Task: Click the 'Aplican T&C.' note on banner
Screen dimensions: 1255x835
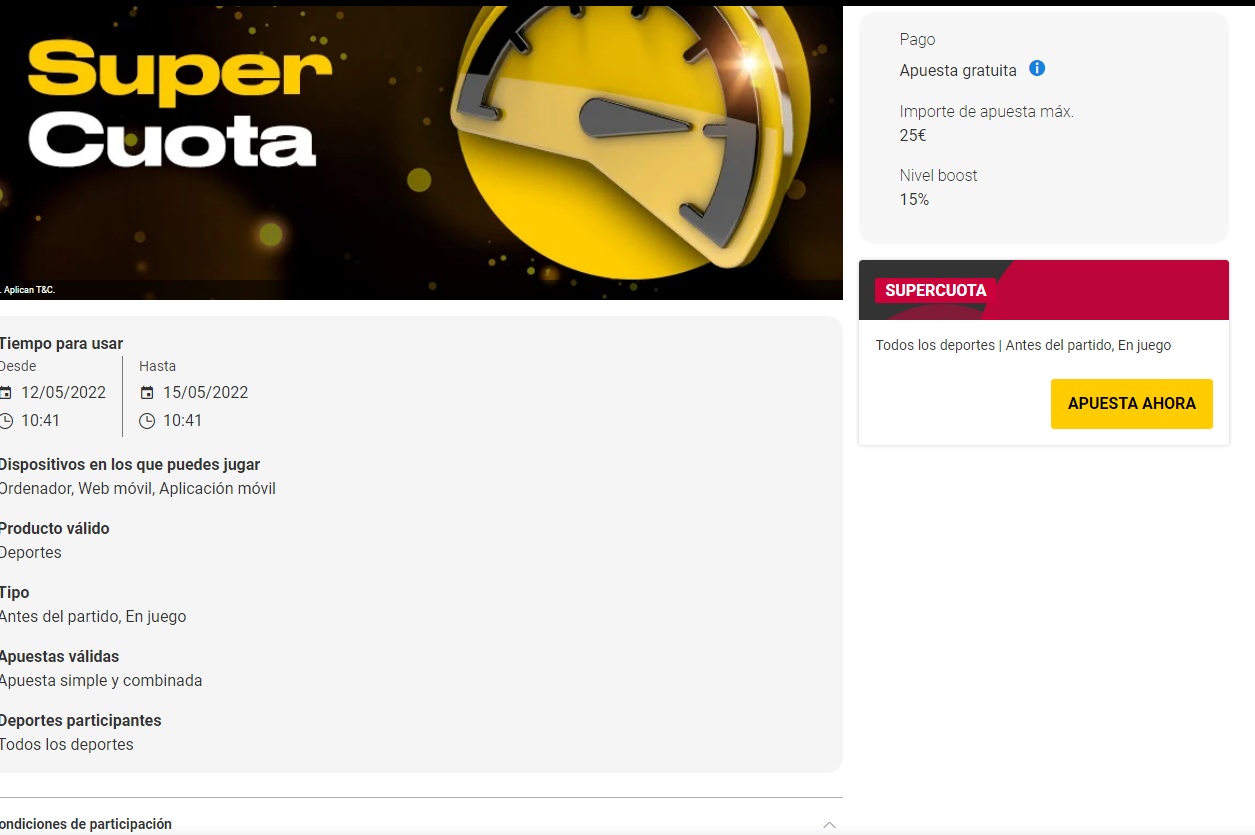Action: click(28, 290)
